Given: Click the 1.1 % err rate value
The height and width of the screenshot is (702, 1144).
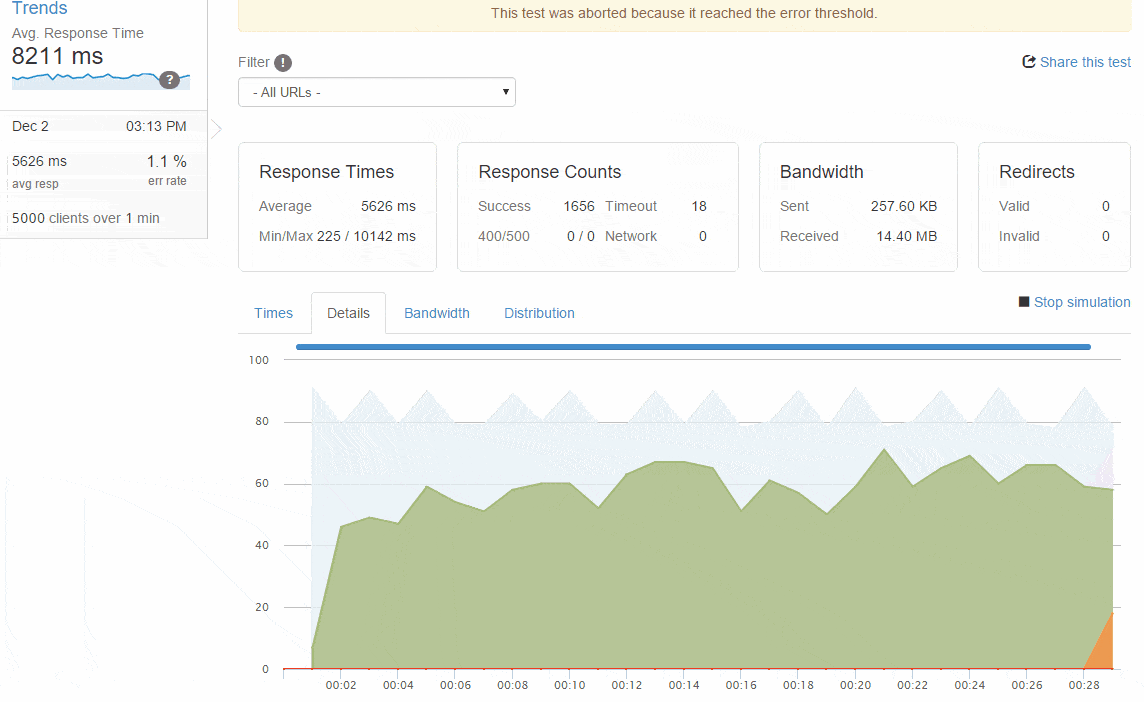Looking at the screenshot, I should click(166, 161).
